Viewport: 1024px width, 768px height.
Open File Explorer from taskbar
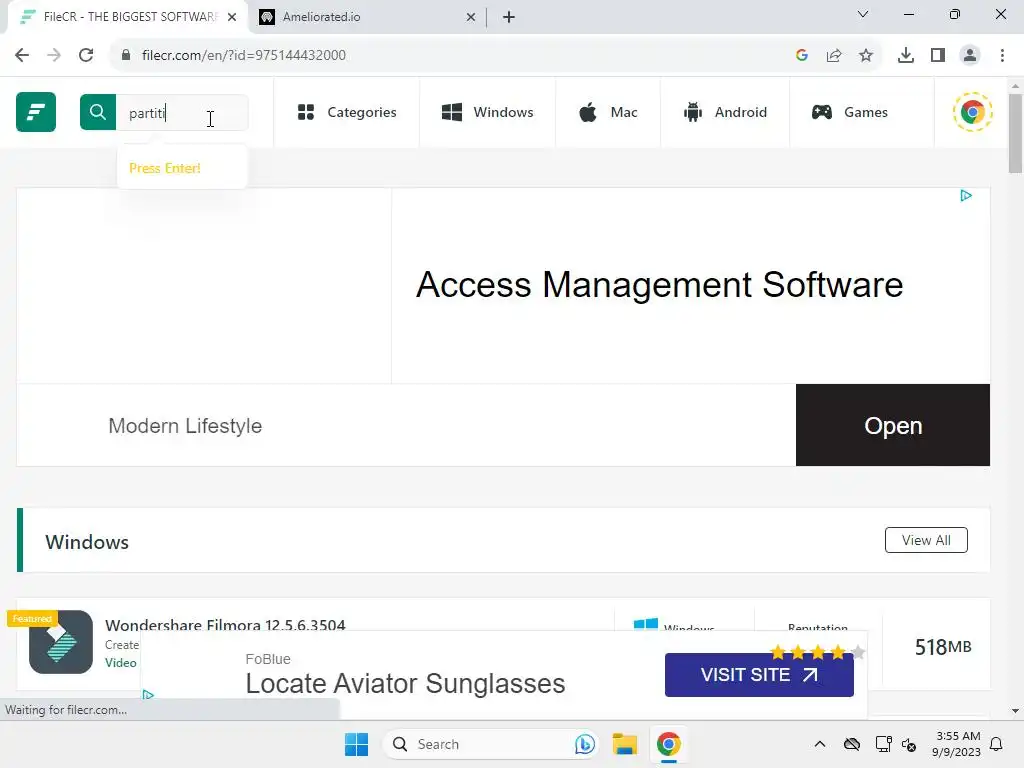624,744
